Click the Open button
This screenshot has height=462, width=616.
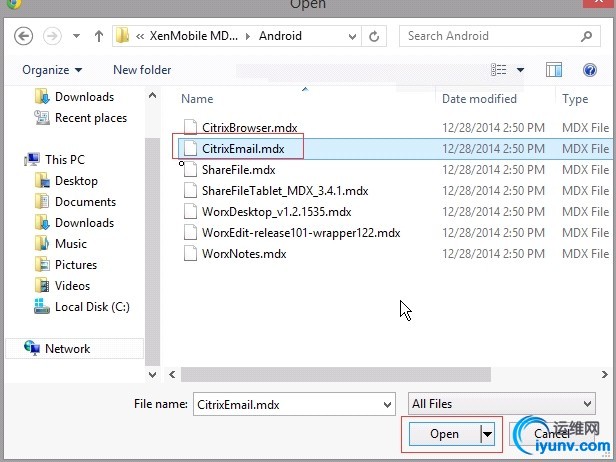point(444,434)
